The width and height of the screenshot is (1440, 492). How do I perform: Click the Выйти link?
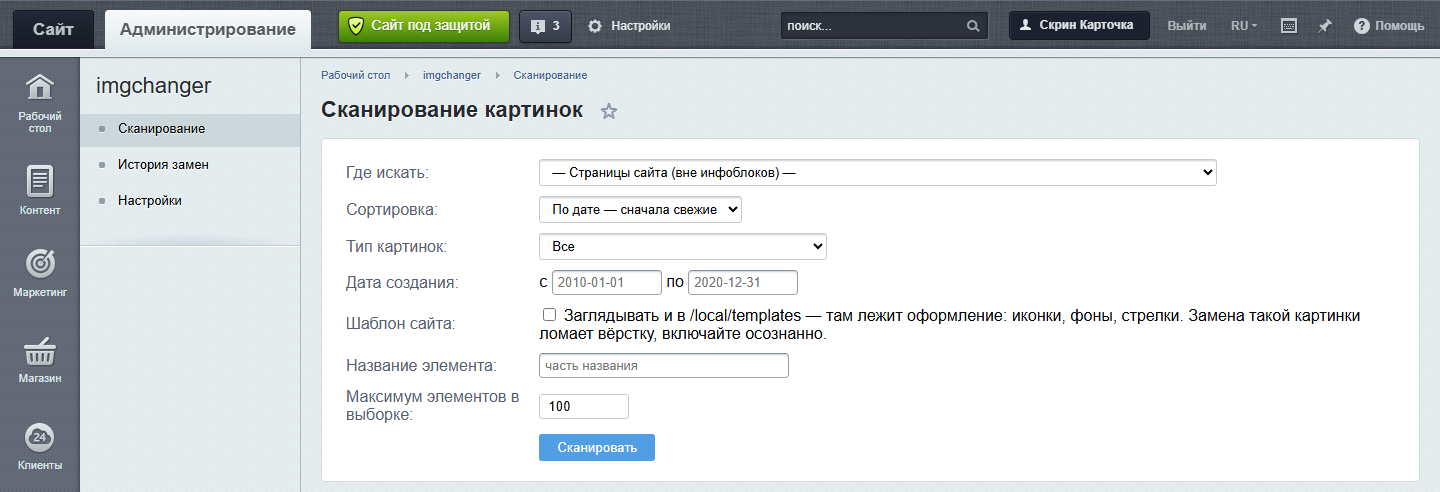[x=1187, y=26]
